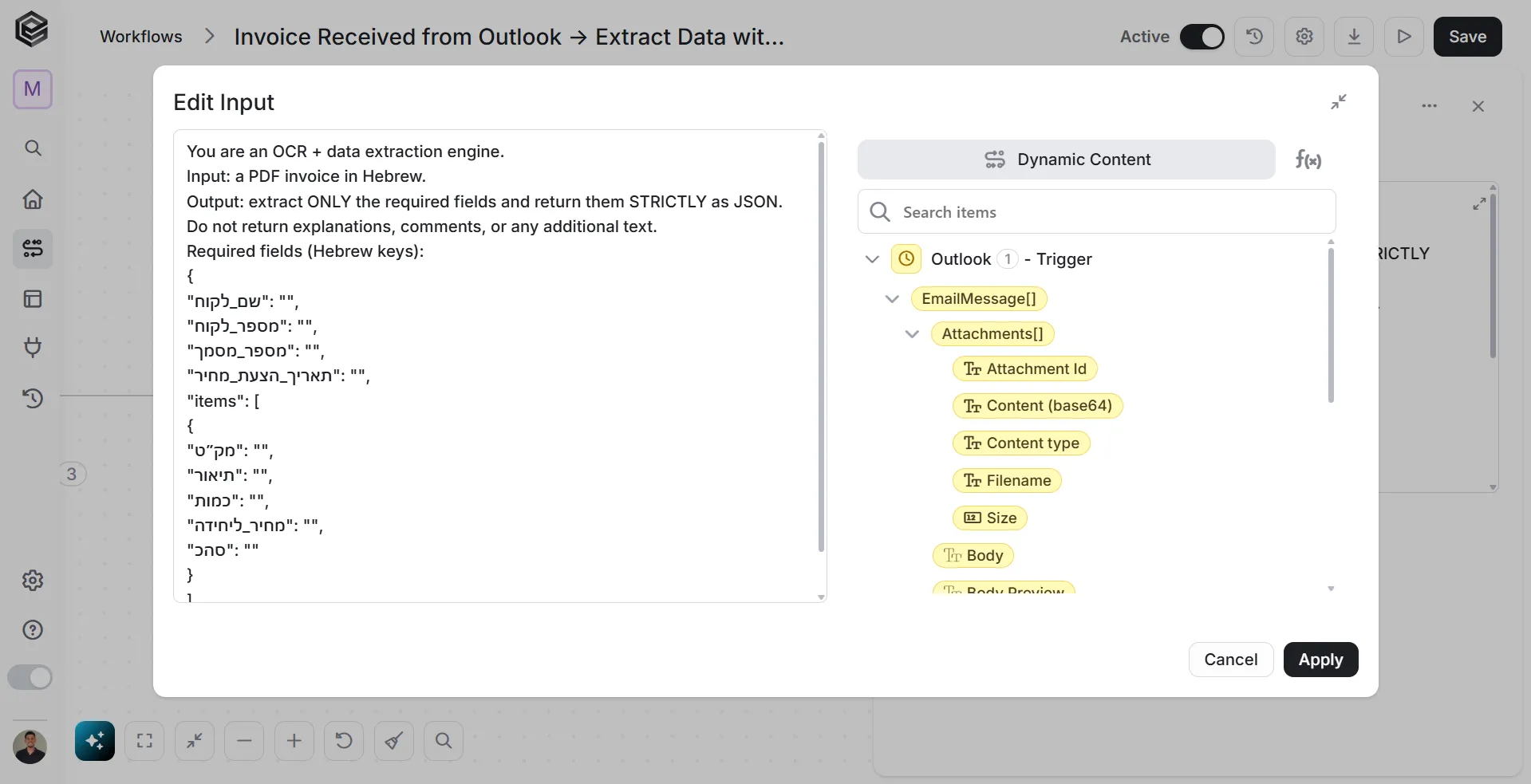Open Workflows icon in the left sidebar

point(33,249)
